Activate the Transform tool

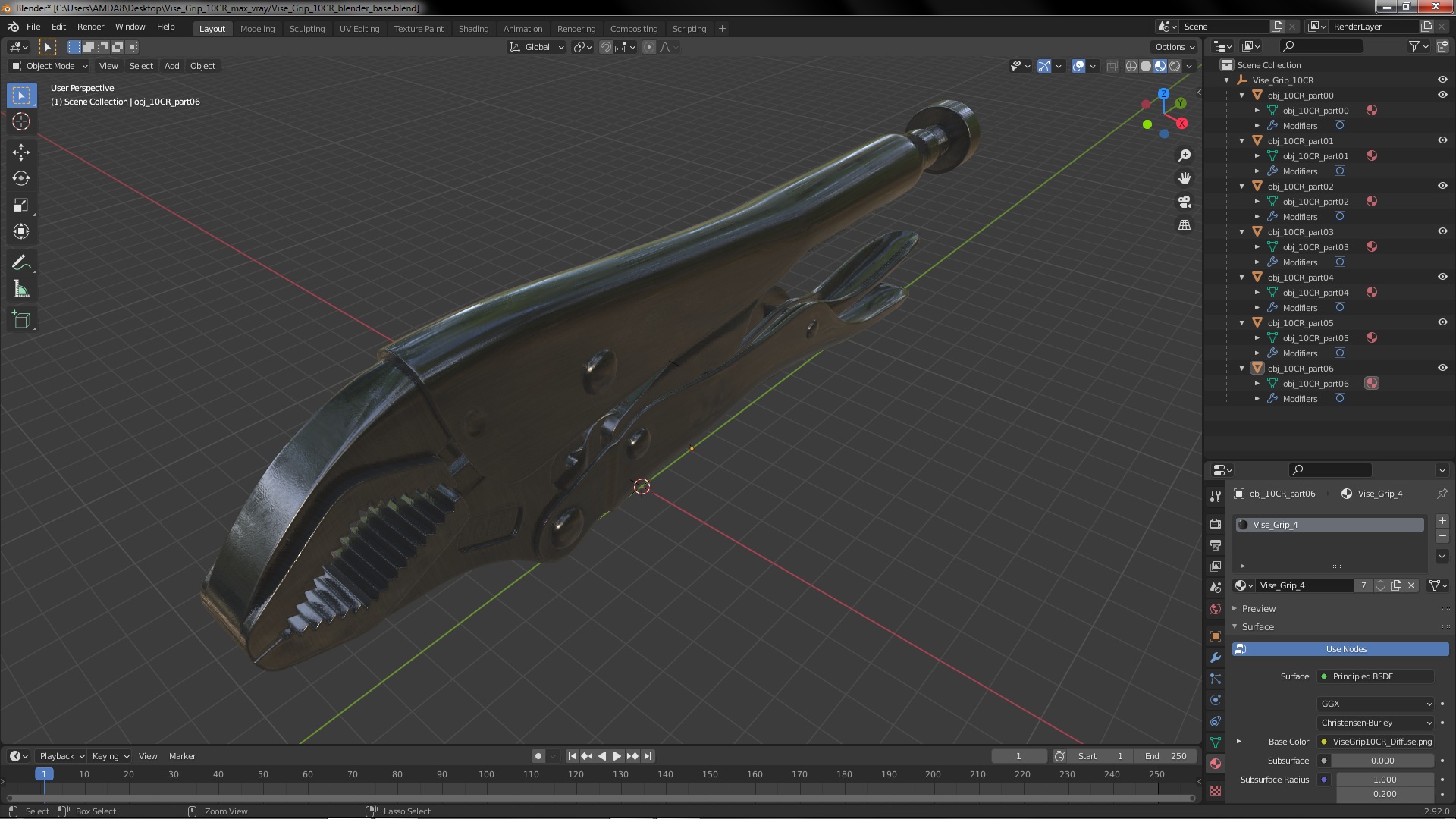coord(21,231)
